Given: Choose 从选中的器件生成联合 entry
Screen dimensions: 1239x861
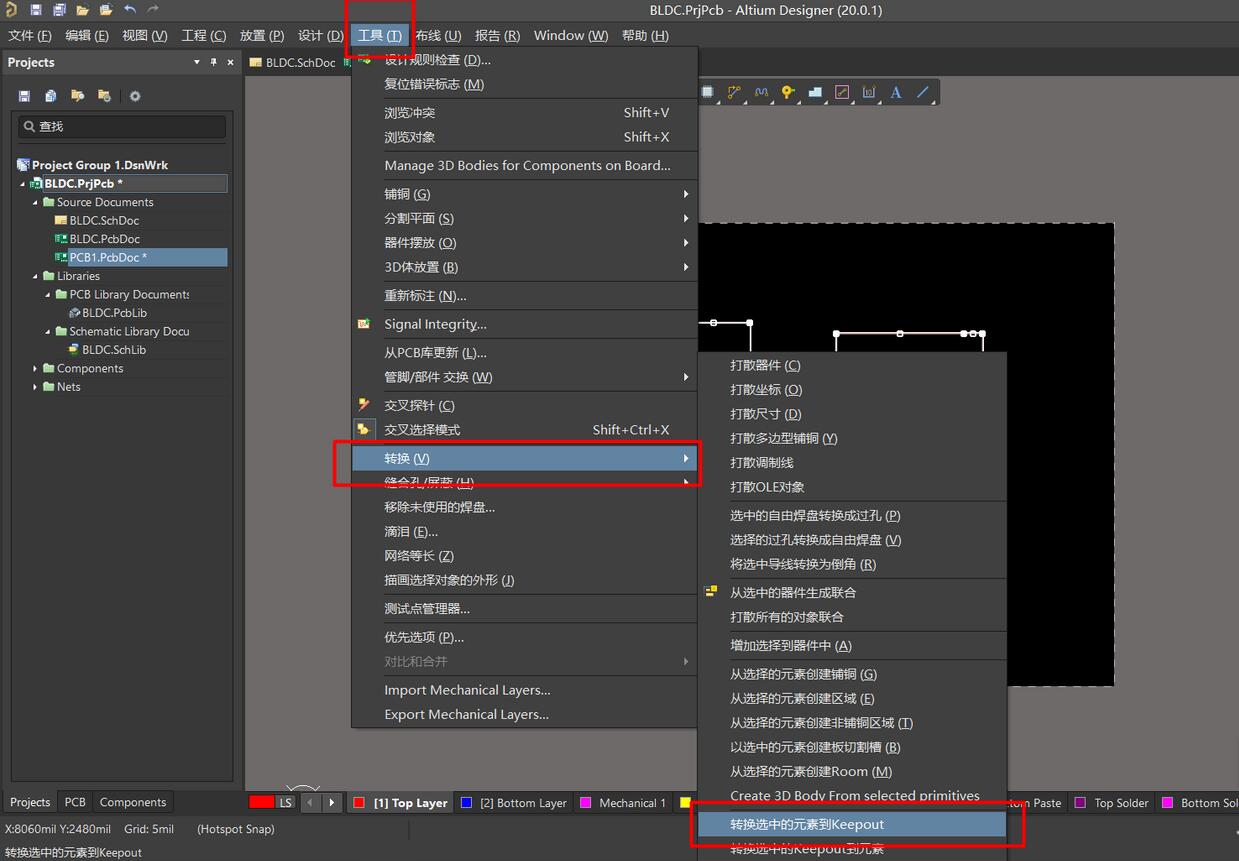Looking at the screenshot, I should 852,592.
